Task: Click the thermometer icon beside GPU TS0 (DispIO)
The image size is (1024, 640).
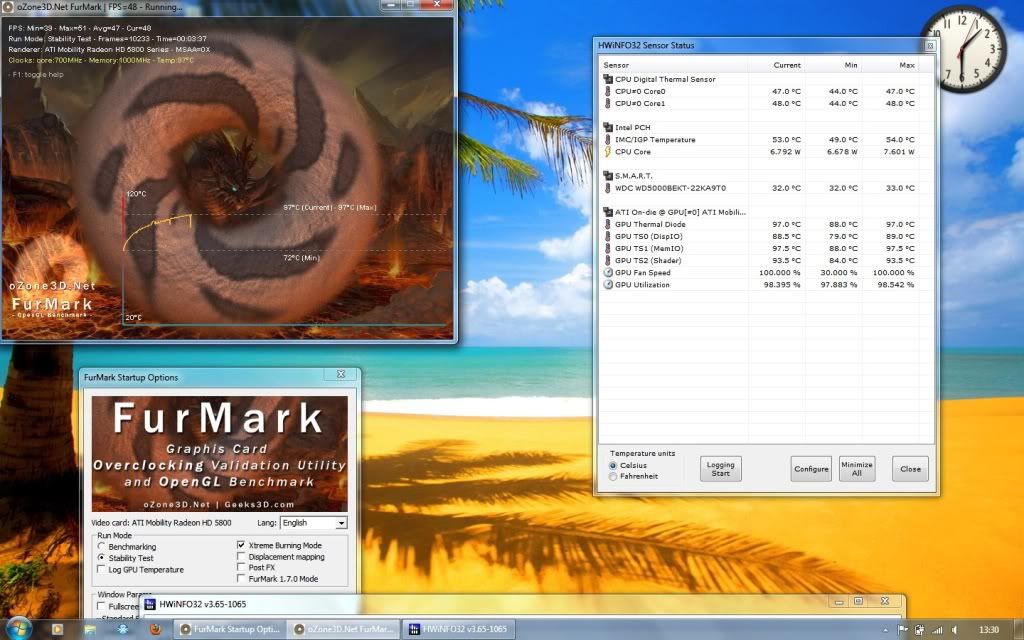Action: [x=607, y=236]
